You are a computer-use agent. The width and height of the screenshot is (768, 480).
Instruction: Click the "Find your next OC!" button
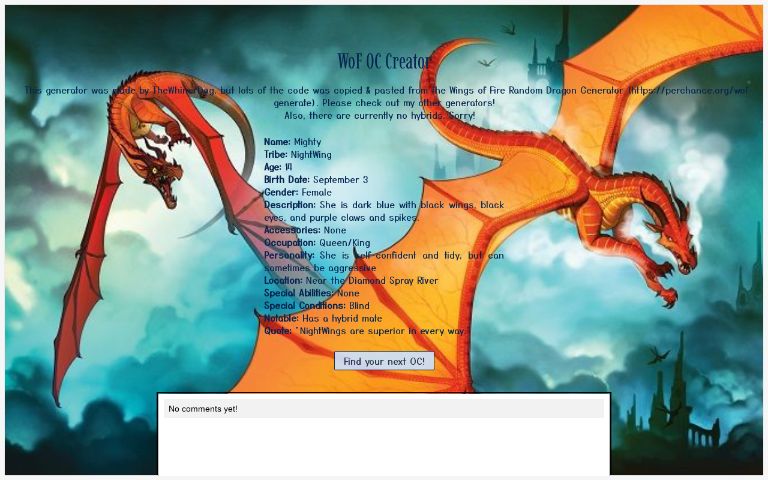(384, 361)
